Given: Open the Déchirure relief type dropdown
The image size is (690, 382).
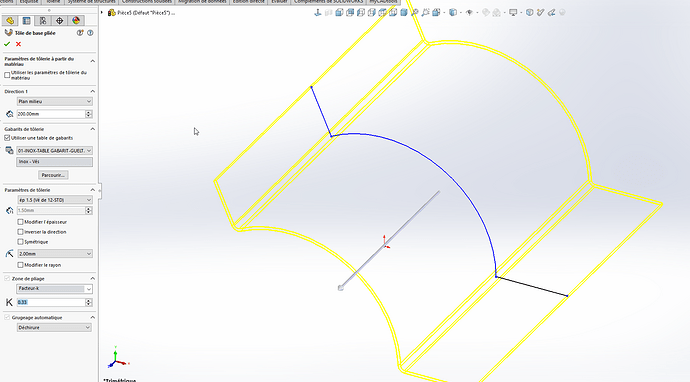Looking at the screenshot, I should pos(55,327).
